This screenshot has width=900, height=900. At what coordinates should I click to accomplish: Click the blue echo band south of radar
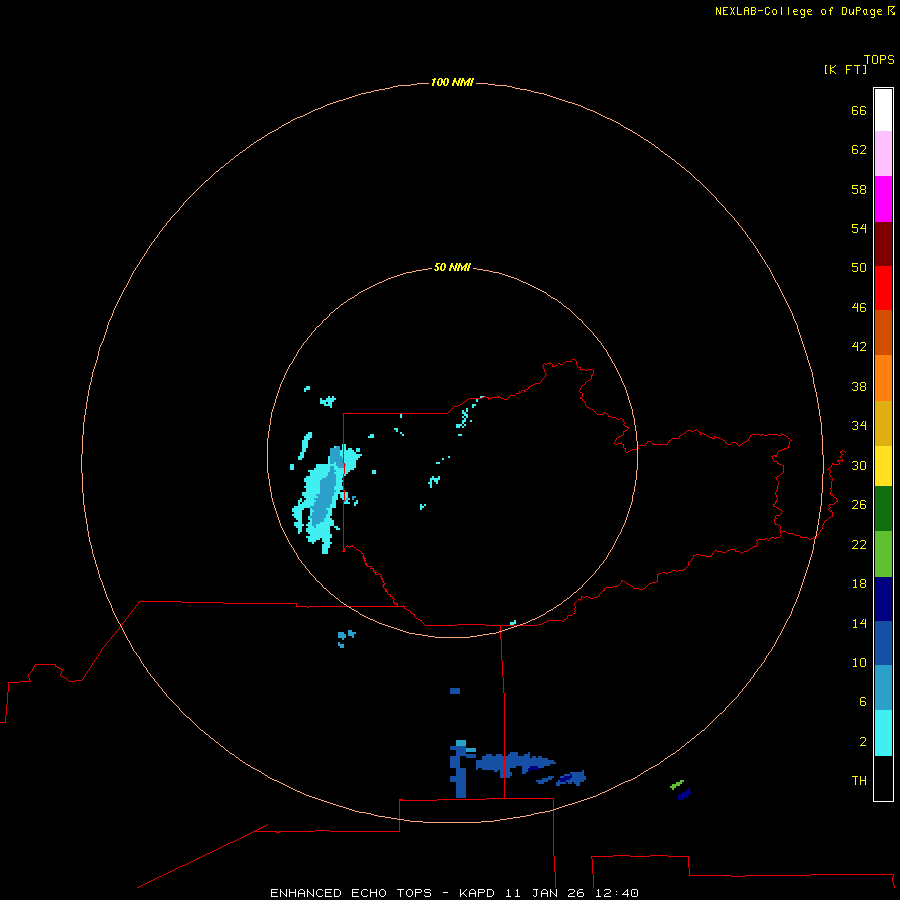click(x=514, y=763)
